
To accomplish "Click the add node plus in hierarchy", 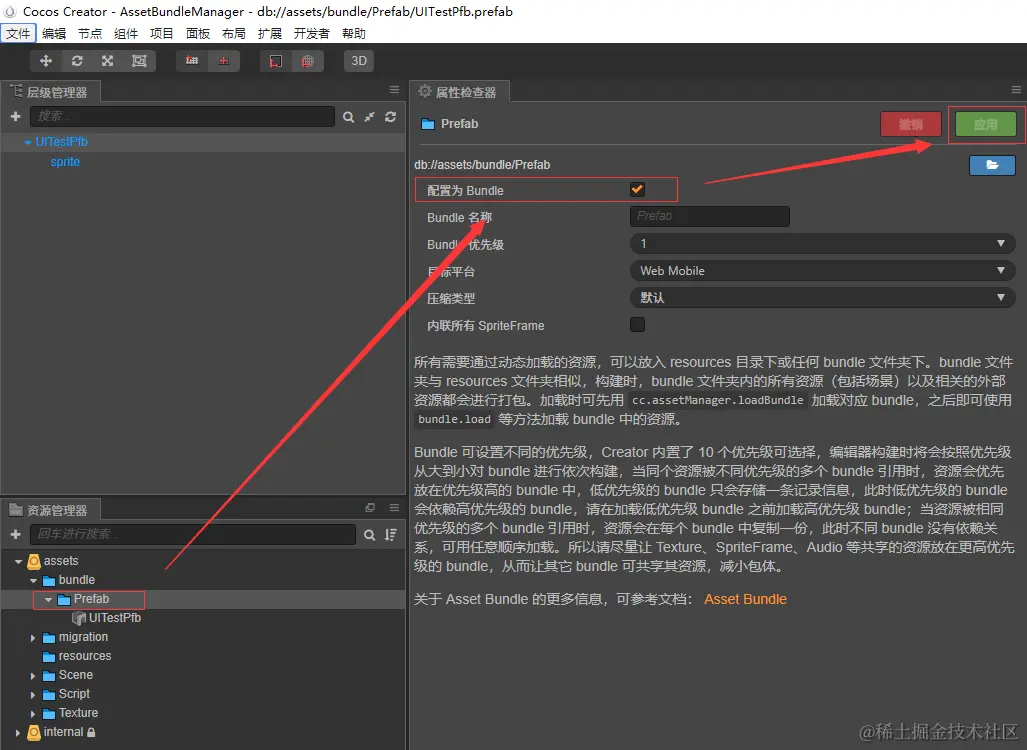I will tap(16, 117).
